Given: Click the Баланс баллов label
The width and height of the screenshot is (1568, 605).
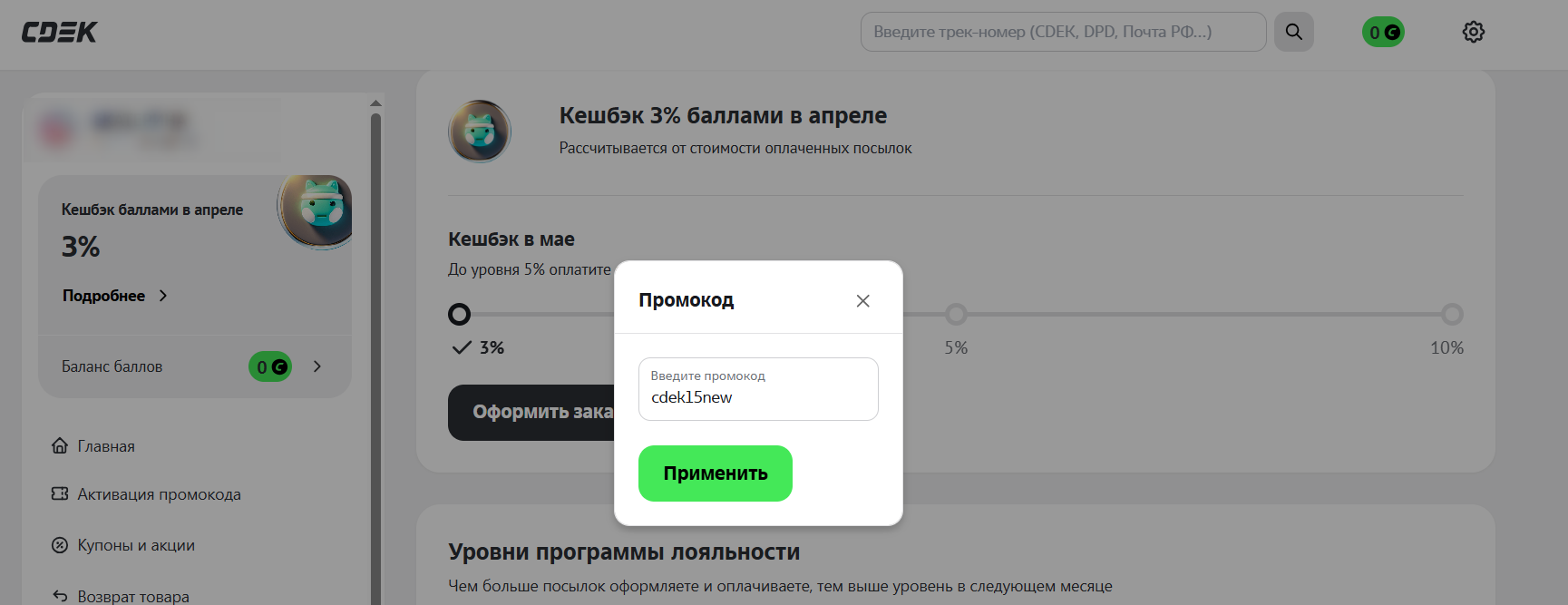Looking at the screenshot, I should 112,366.
